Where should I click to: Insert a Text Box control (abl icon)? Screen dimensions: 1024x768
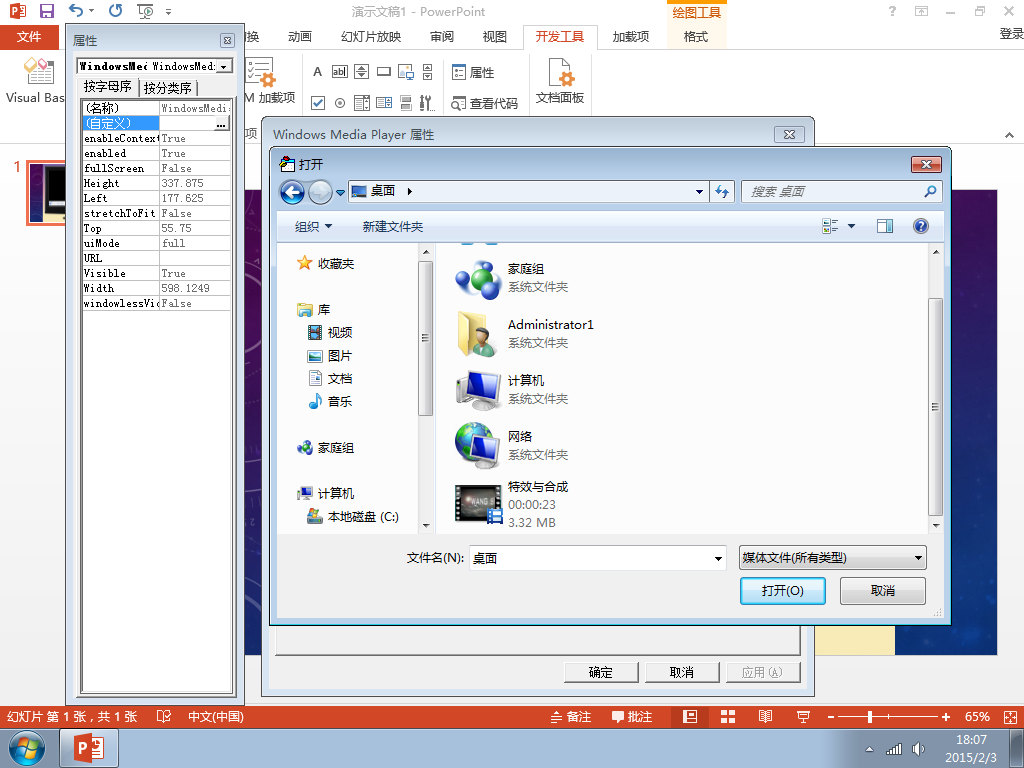pos(340,72)
